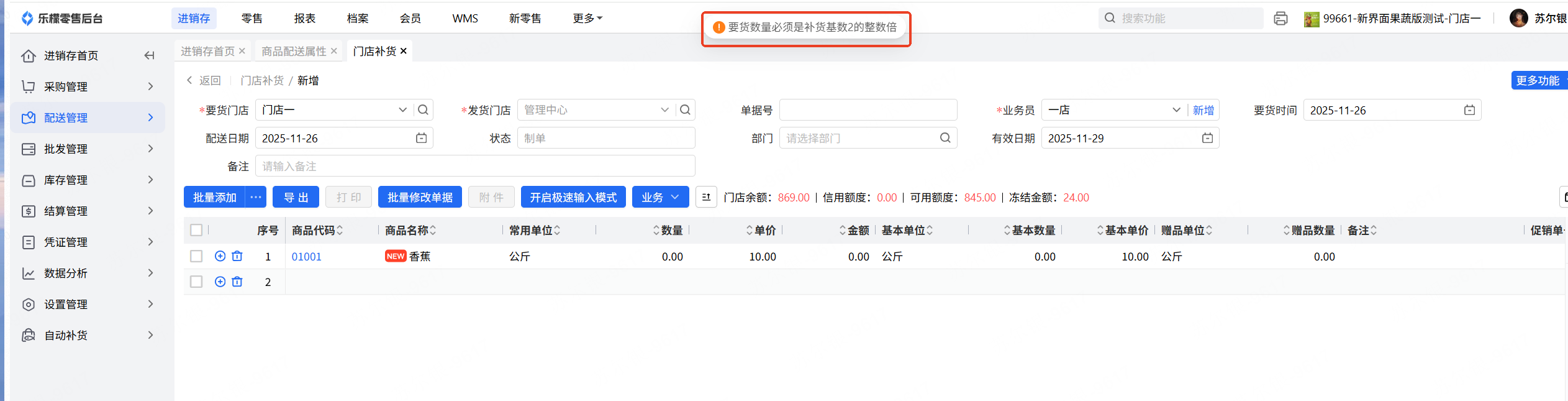The height and width of the screenshot is (401, 1568).
Task: Click the search icon in 部门 field
Action: click(945, 138)
